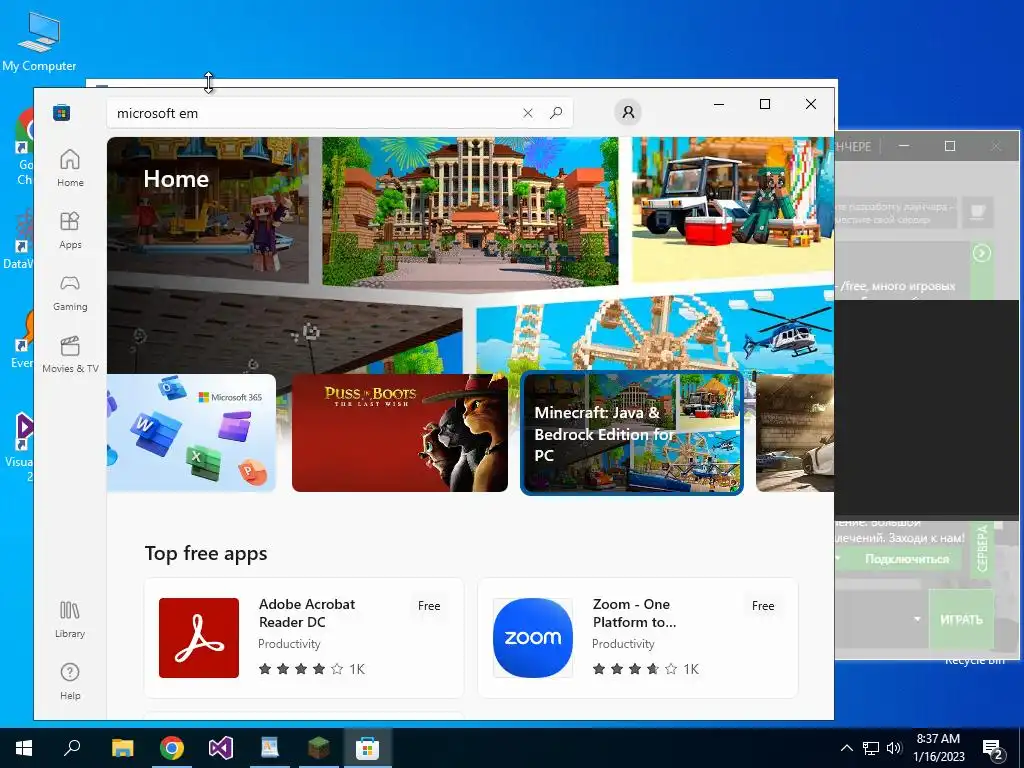Open the Microsoft Store logo icon

point(61,113)
